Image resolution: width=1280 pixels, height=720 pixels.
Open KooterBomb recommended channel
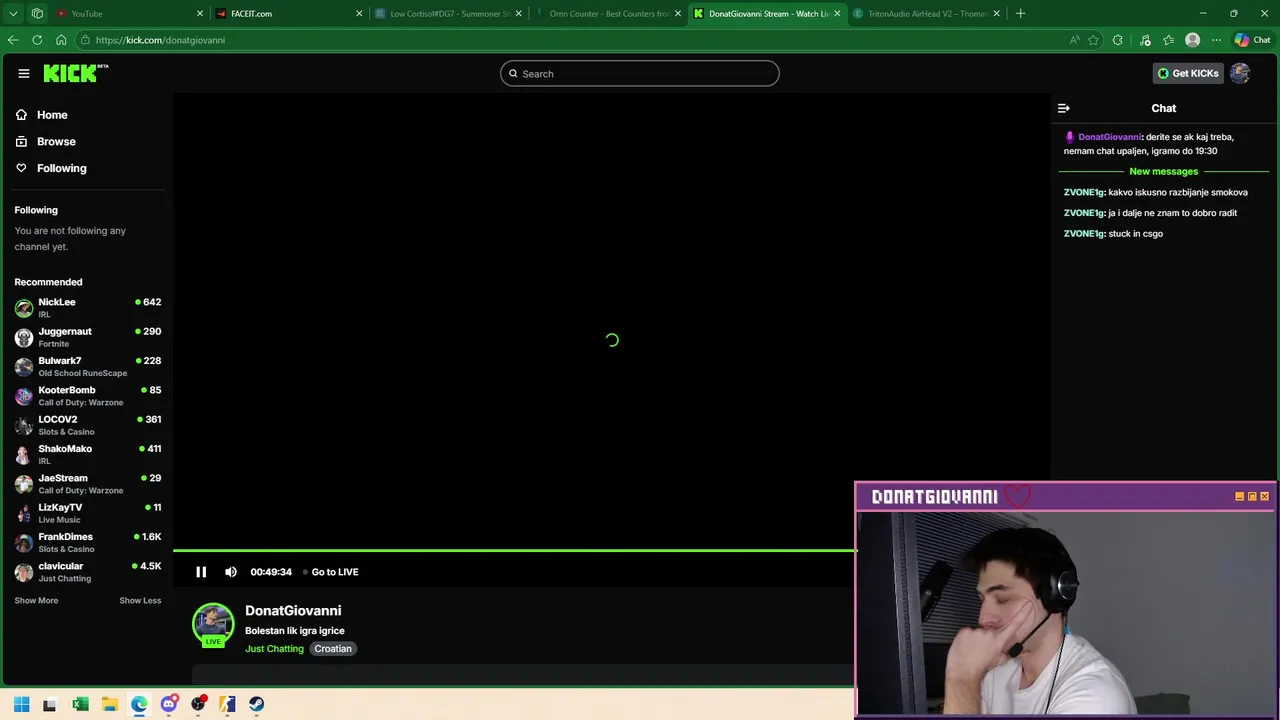tap(88, 395)
